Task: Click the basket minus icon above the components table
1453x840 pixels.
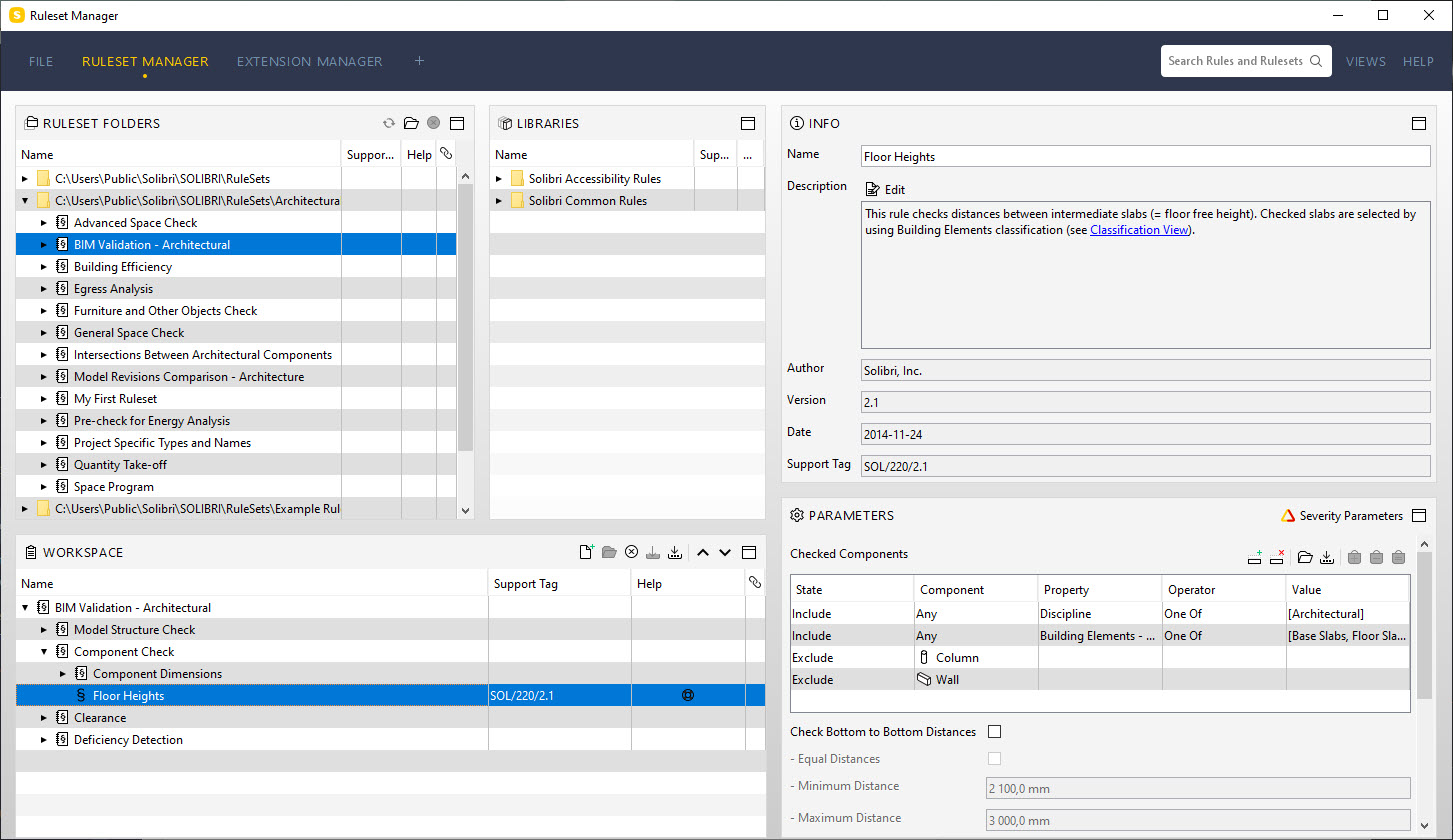Action: 1376,557
